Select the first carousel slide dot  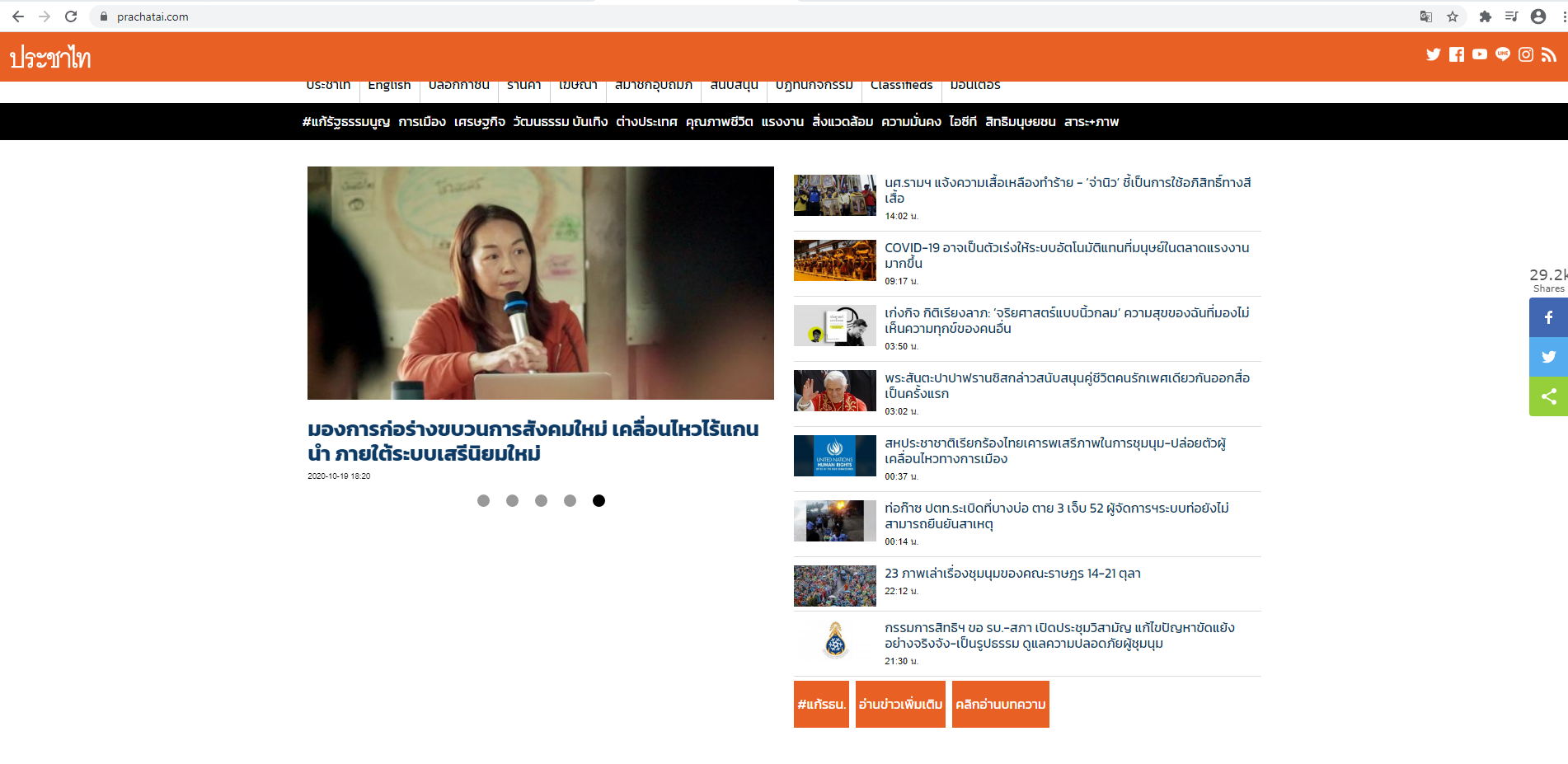[x=483, y=500]
